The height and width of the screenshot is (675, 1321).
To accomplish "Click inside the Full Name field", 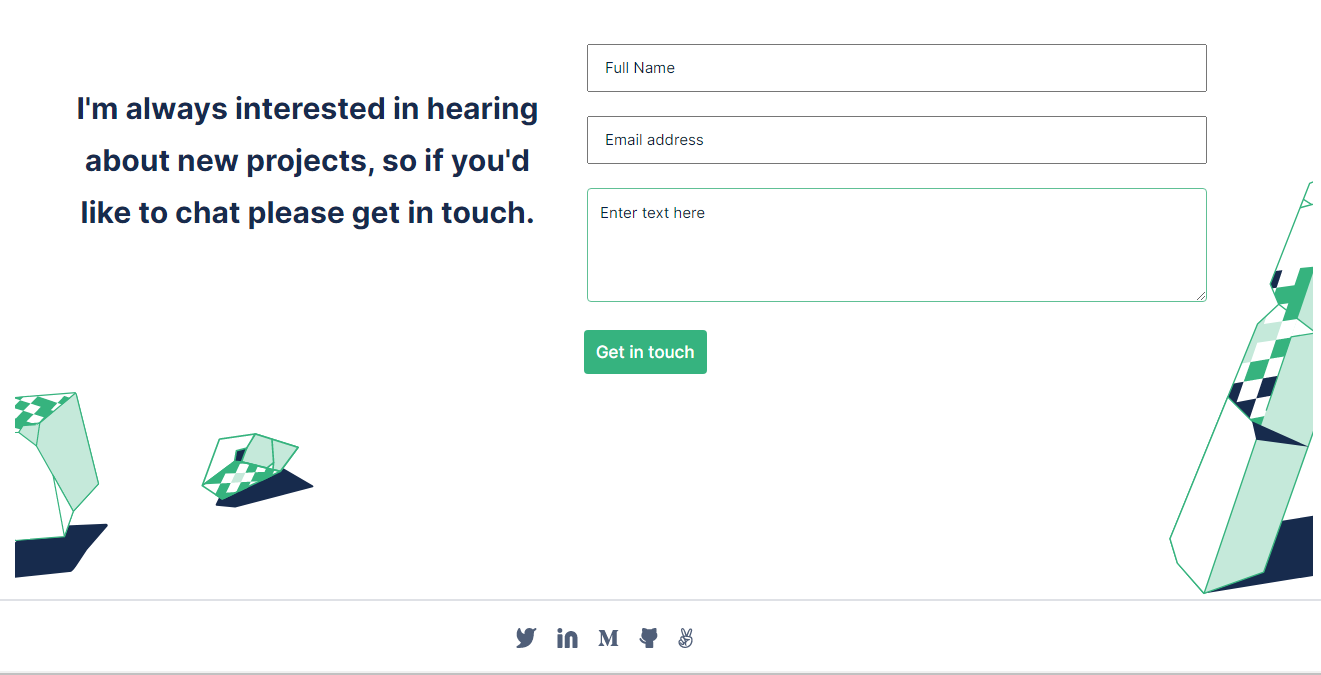I will click(x=896, y=68).
